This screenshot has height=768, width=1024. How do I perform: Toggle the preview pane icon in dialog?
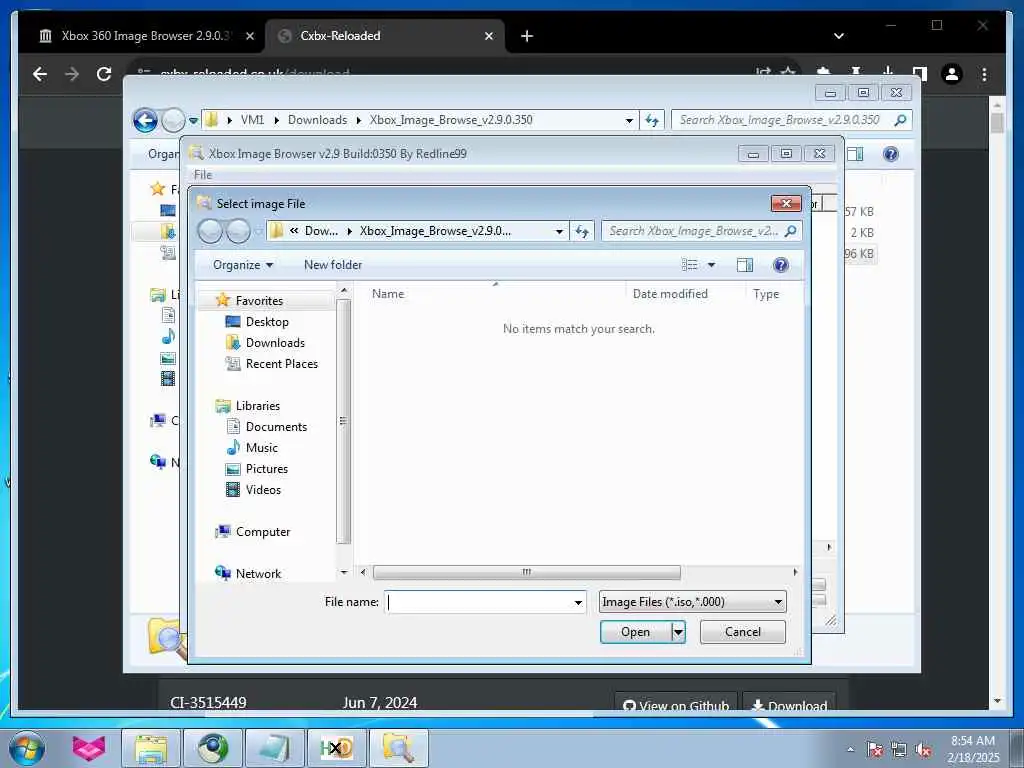(x=744, y=264)
